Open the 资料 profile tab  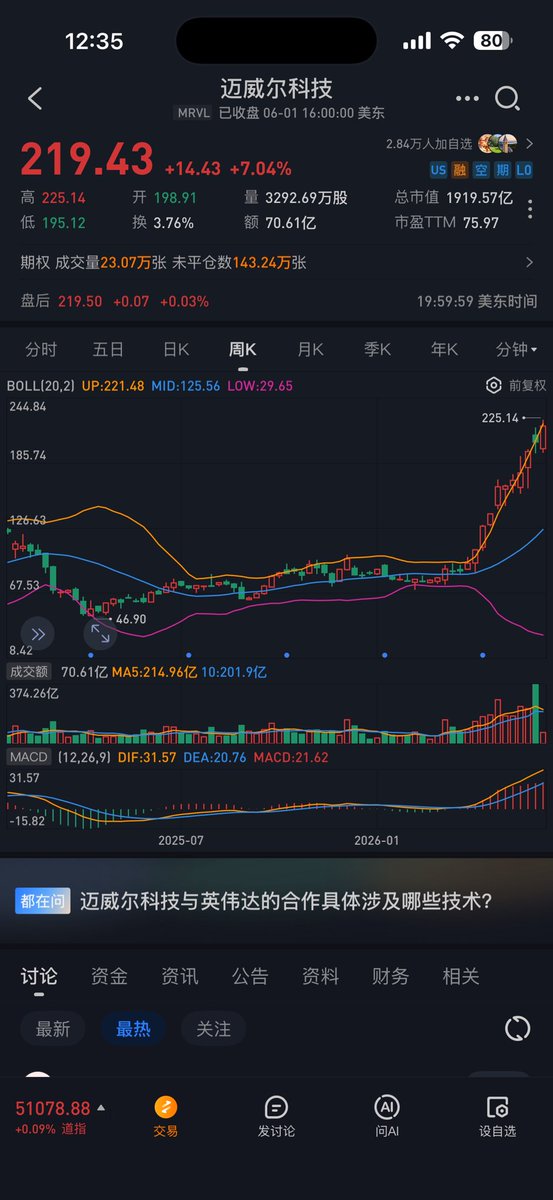click(320, 976)
